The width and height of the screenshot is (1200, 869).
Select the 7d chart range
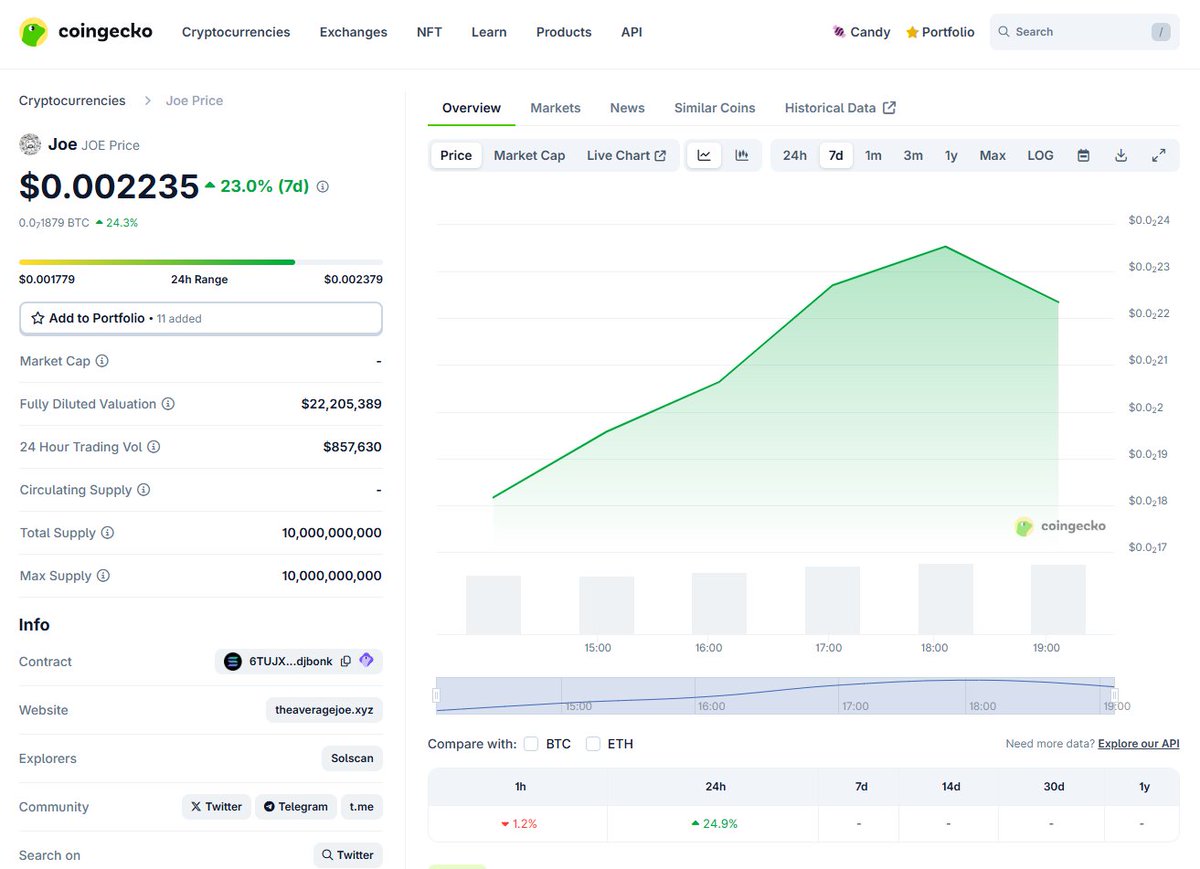[836, 155]
